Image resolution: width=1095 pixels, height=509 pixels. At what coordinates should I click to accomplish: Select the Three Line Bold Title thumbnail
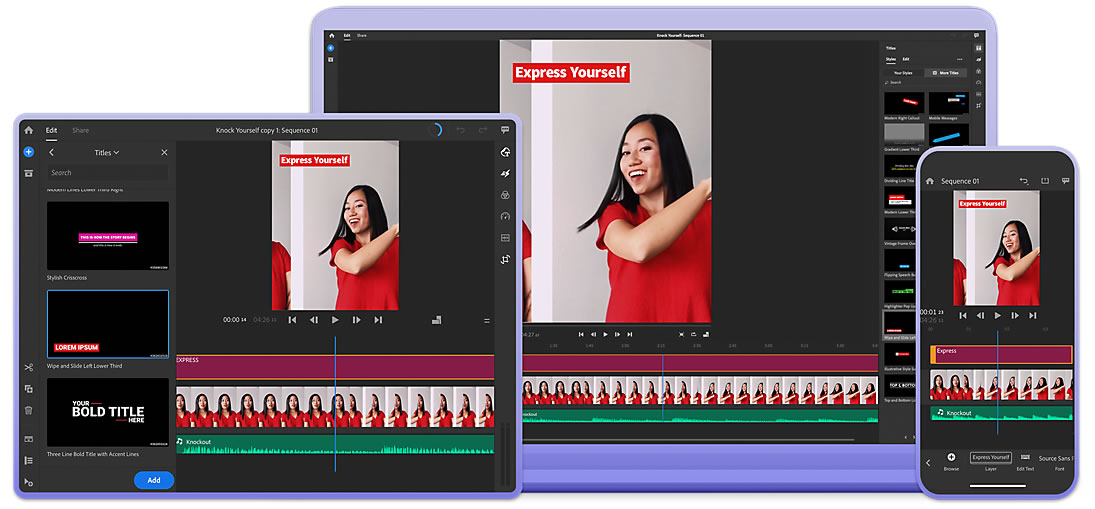pos(108,412)
